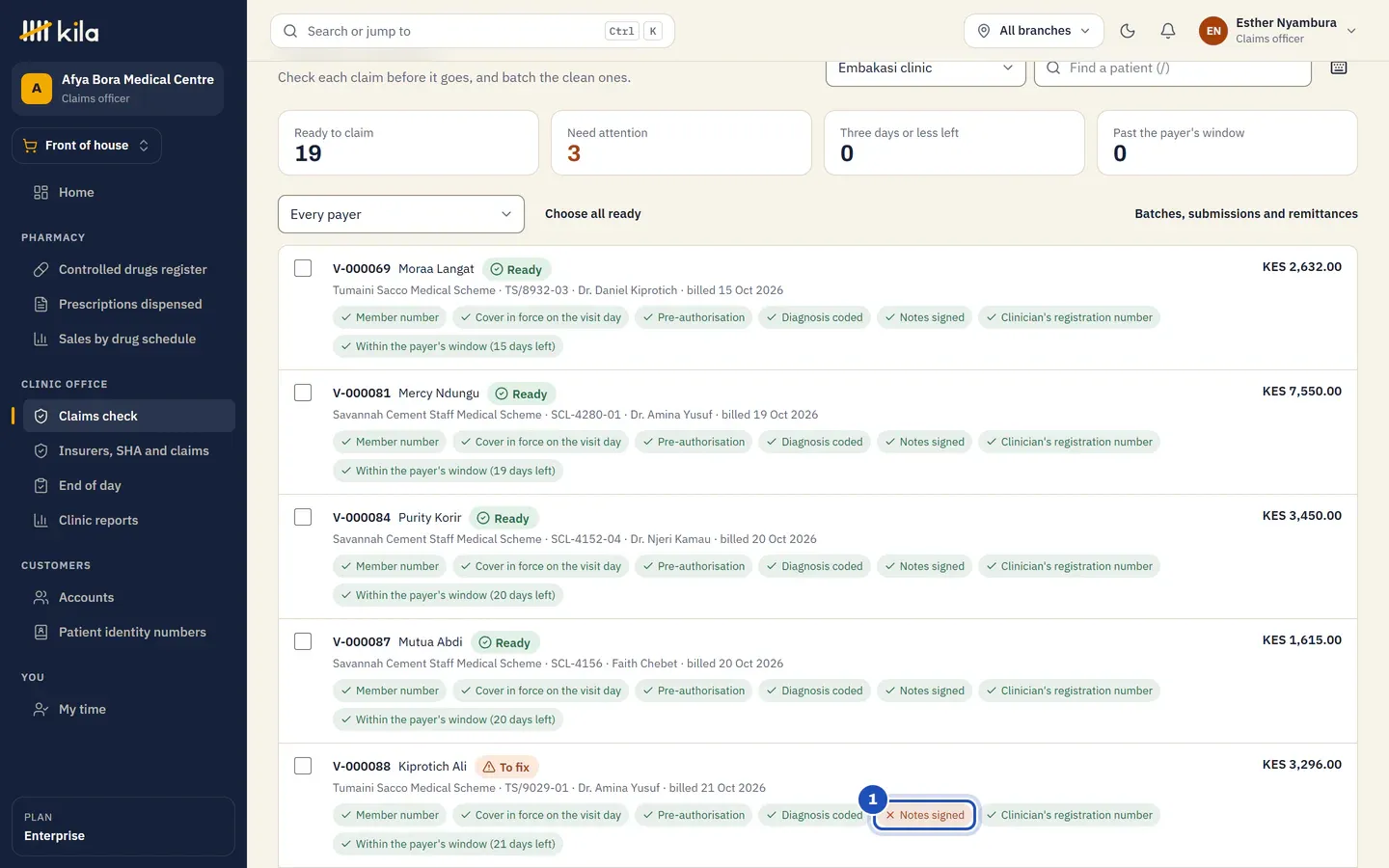
Task: Open Batches, submissions and remittances
Action: [x=1246, y=214]
